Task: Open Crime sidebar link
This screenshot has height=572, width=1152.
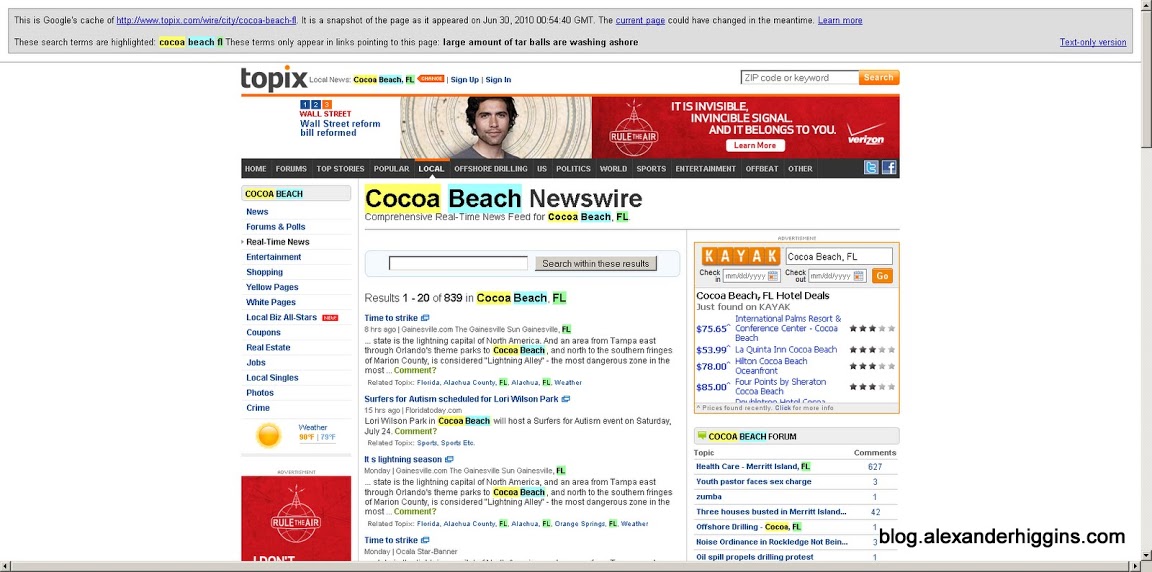Action: pyautogui.click(x=258, y=408)
